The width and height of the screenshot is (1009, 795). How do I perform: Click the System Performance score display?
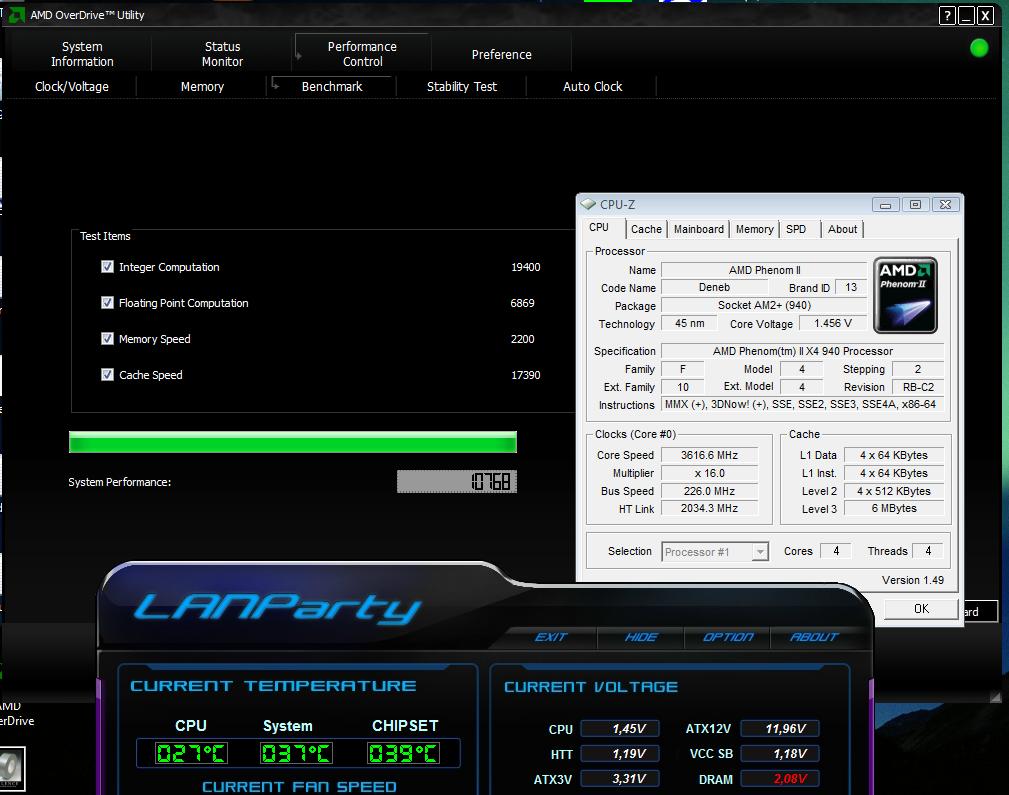click(x=457, y=482)
